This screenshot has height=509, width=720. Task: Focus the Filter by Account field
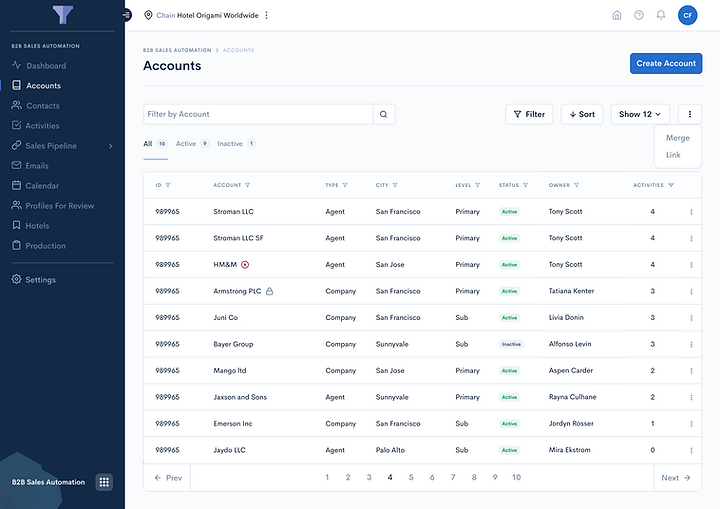pyautogui.click(x=258, y=114)
